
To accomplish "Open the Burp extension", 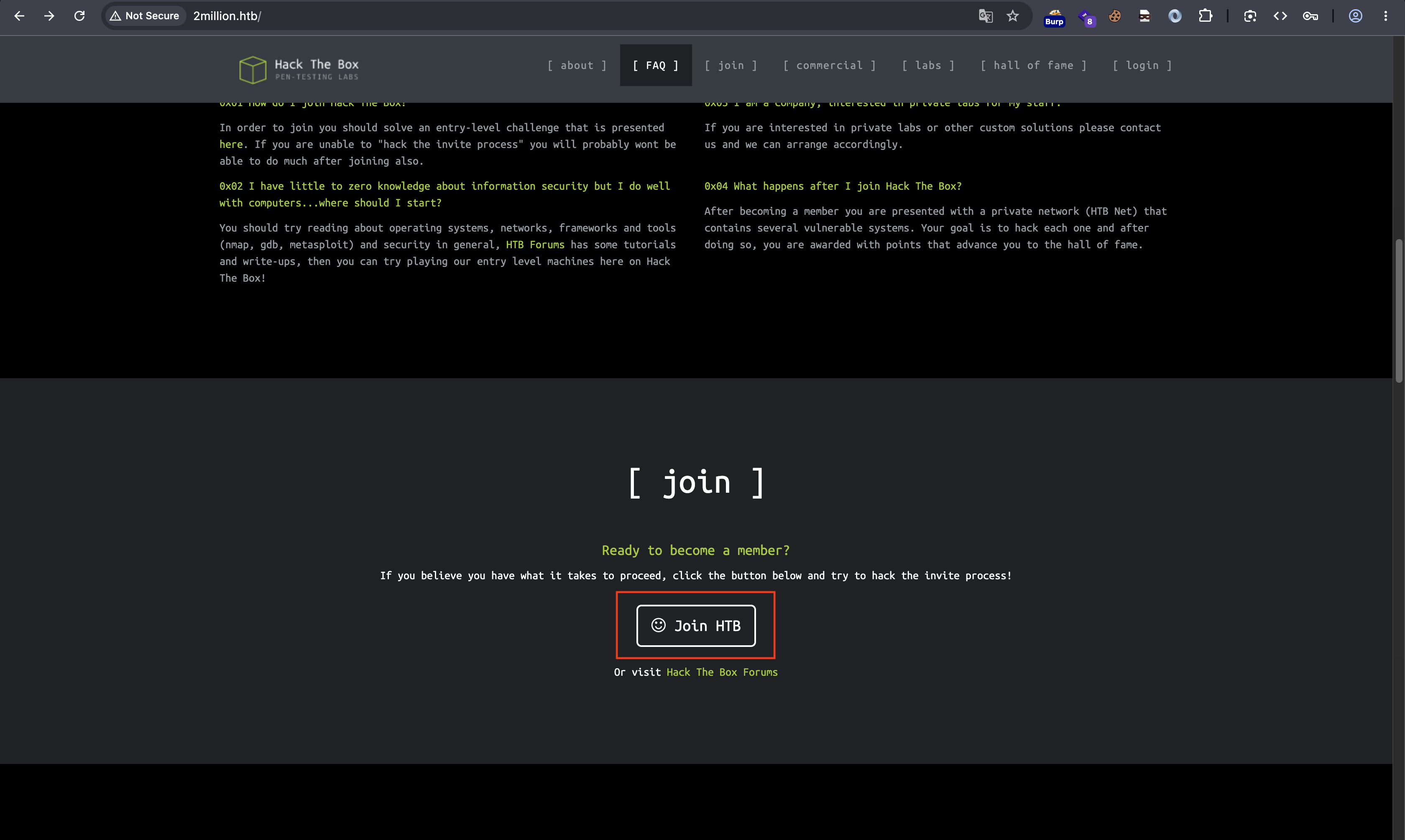I will [1055, 17].
